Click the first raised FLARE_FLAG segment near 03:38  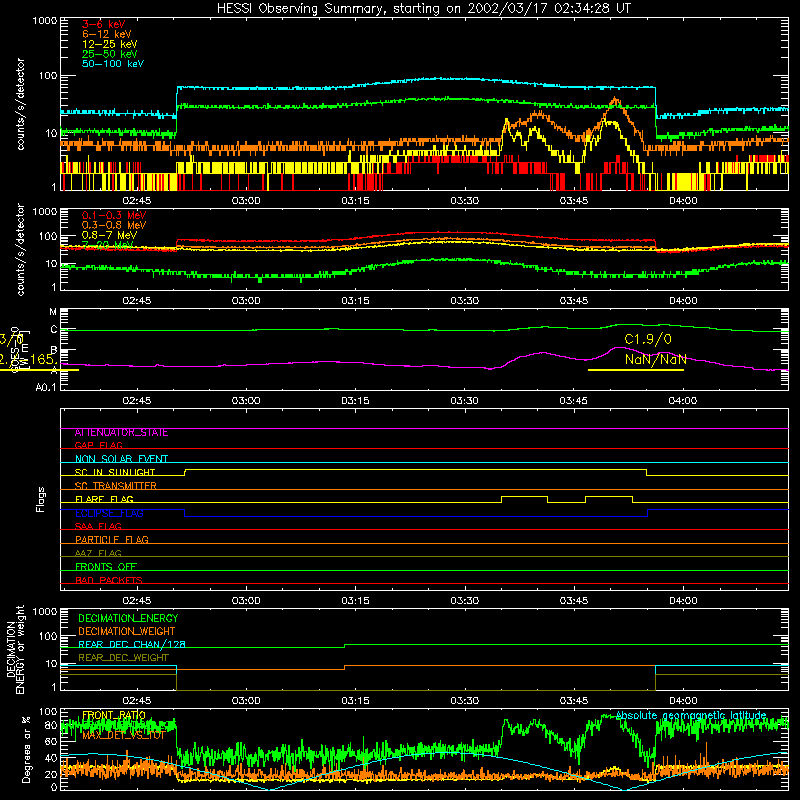tap(524, 497)
